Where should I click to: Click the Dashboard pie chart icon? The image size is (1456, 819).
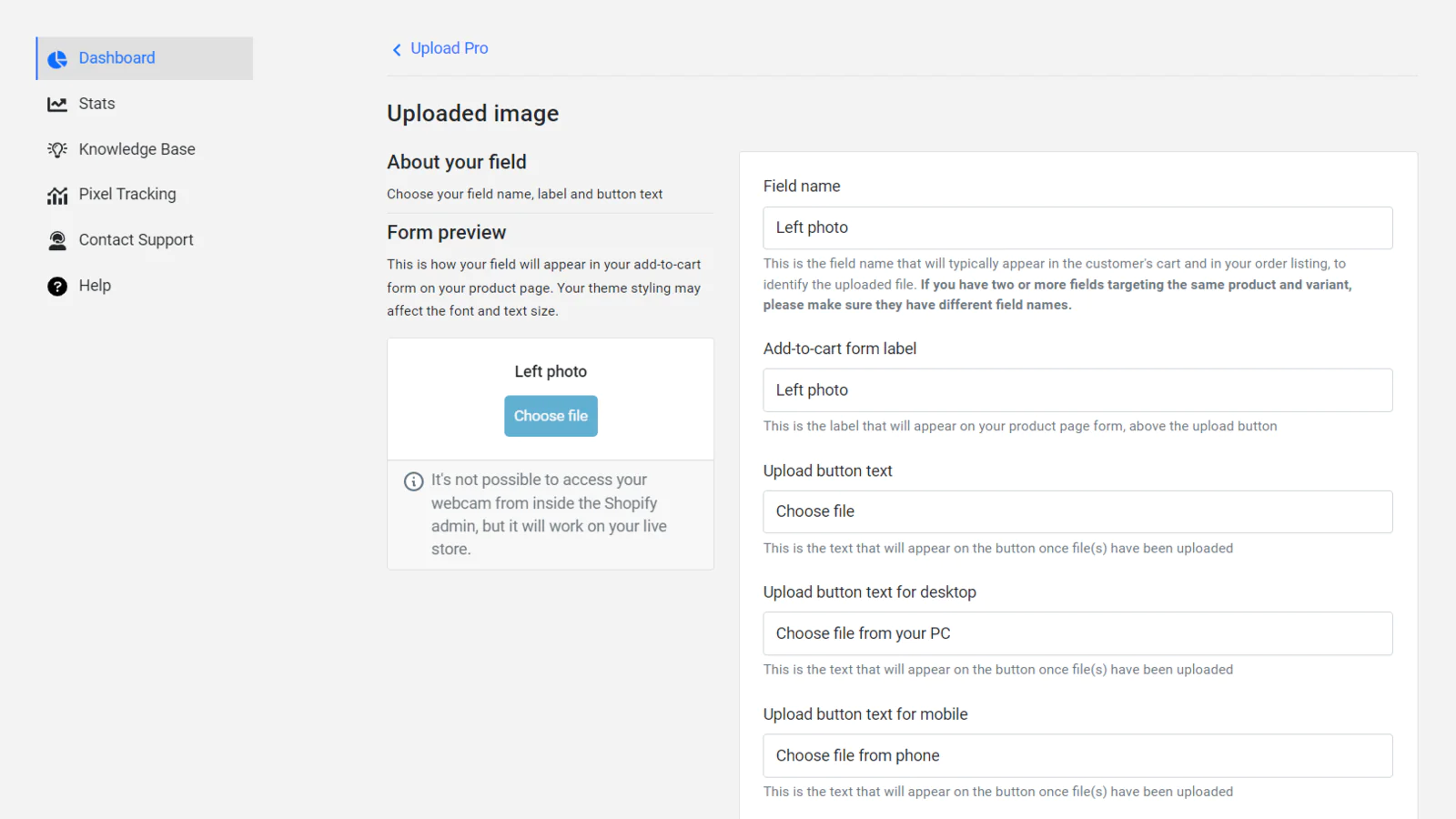[x=57, y=59]
